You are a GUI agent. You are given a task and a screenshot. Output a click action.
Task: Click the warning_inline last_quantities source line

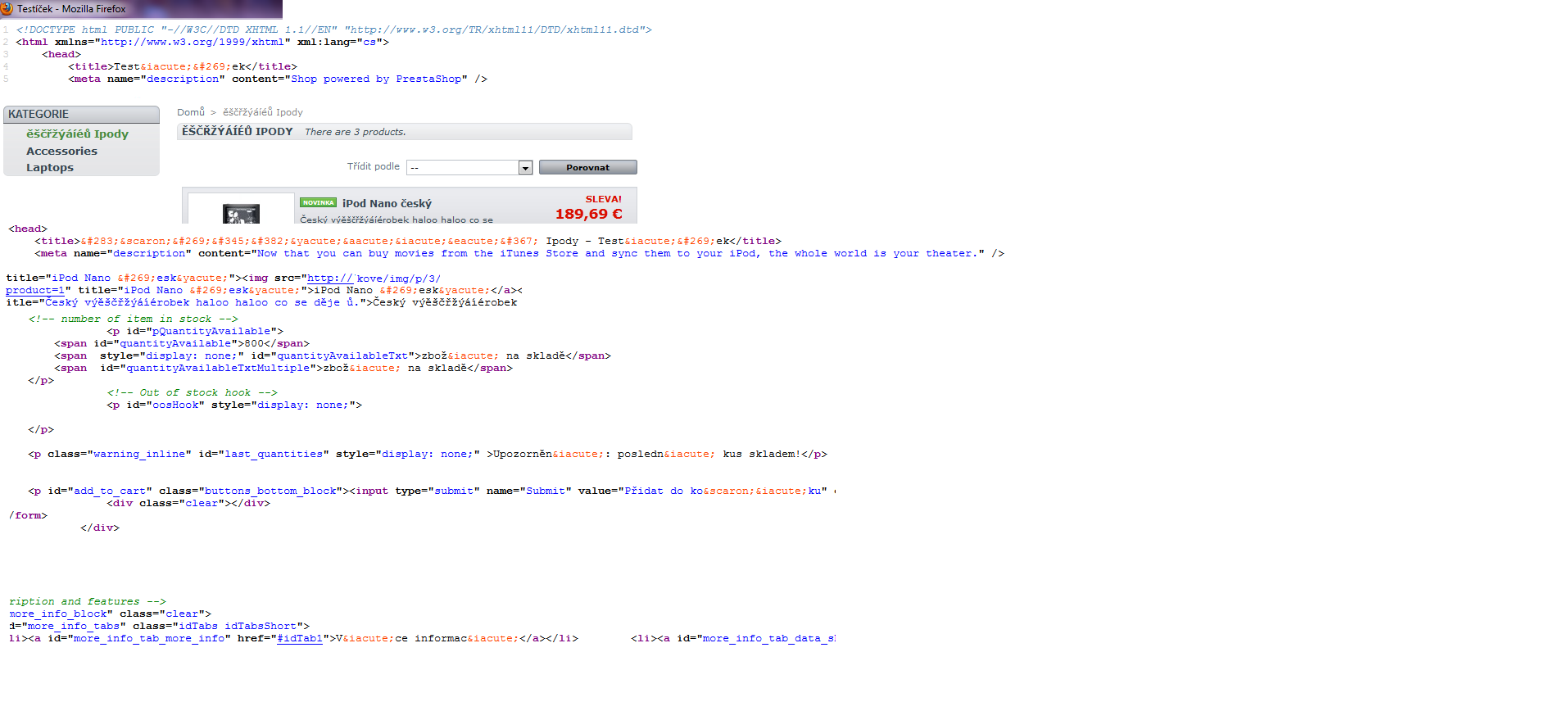pyautogui.click(x=428, y=454)
